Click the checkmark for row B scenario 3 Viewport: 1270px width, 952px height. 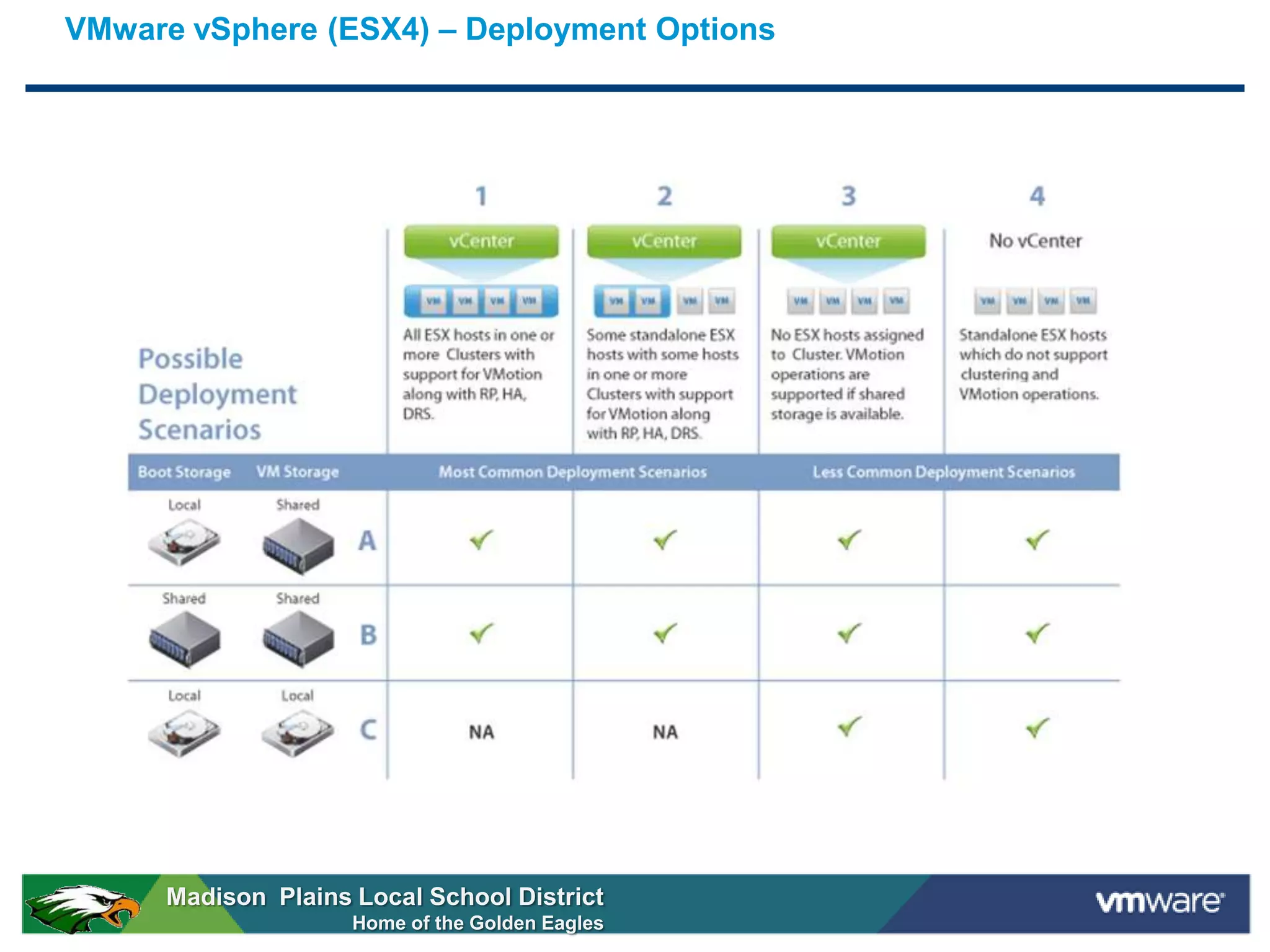[850, 633]
